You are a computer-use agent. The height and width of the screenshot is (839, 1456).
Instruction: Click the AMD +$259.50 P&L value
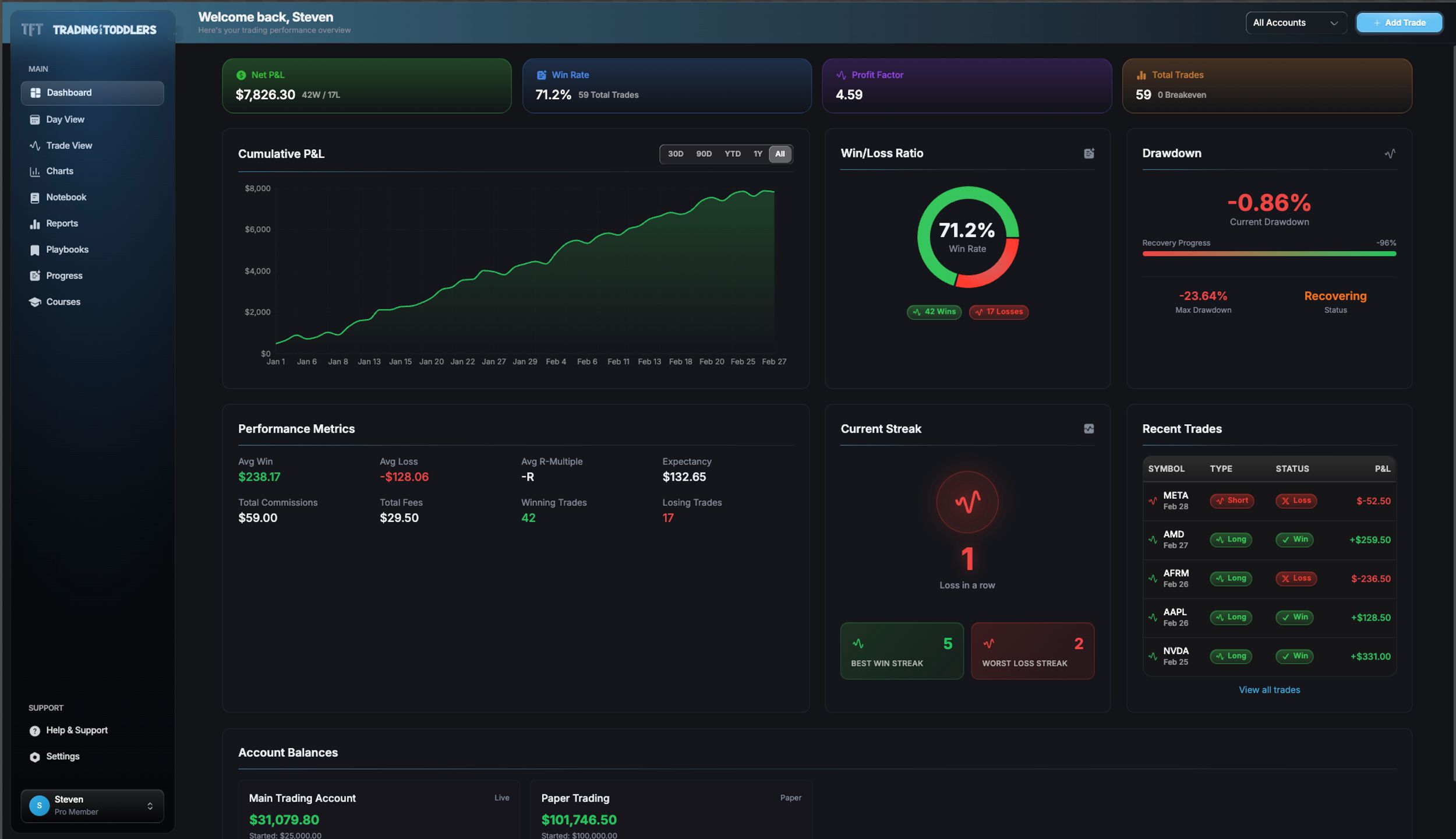1370,540
